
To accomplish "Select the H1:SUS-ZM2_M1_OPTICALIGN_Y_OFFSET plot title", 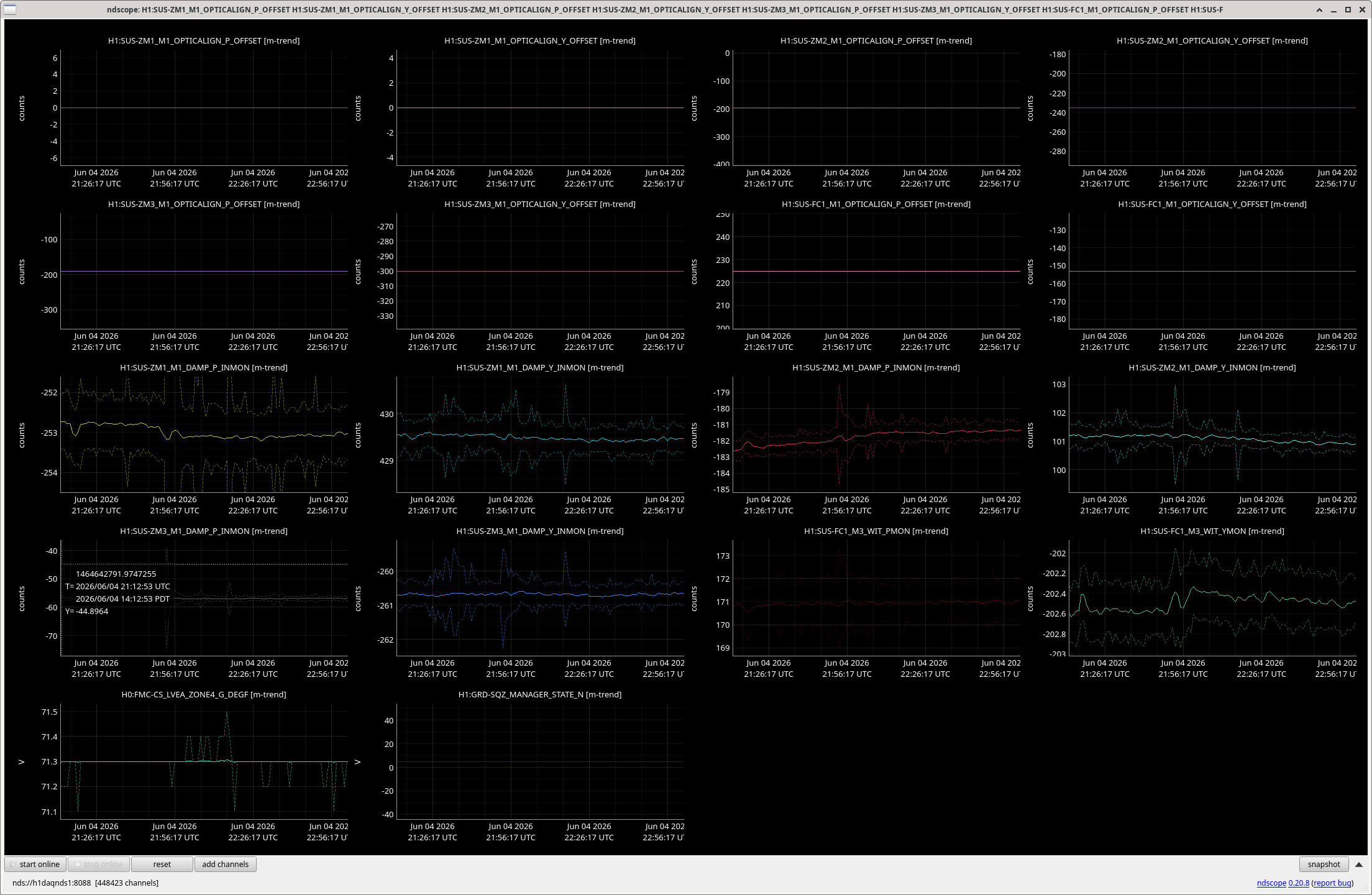I will tap(1212, 40).
